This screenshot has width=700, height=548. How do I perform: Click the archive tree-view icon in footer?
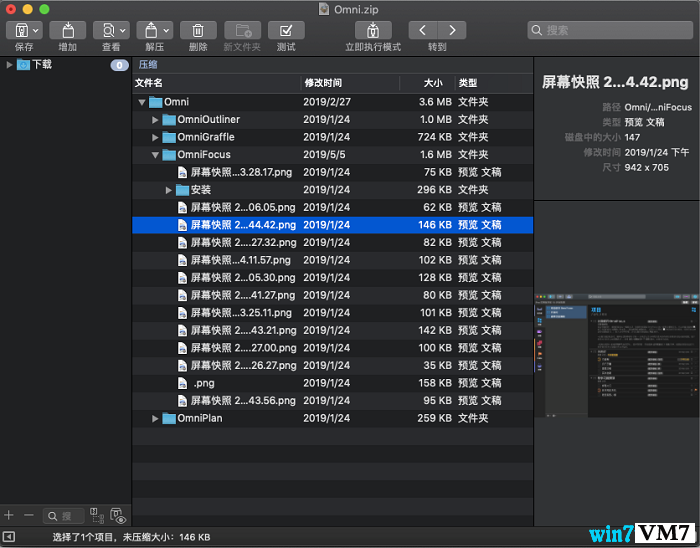point(97,515)
